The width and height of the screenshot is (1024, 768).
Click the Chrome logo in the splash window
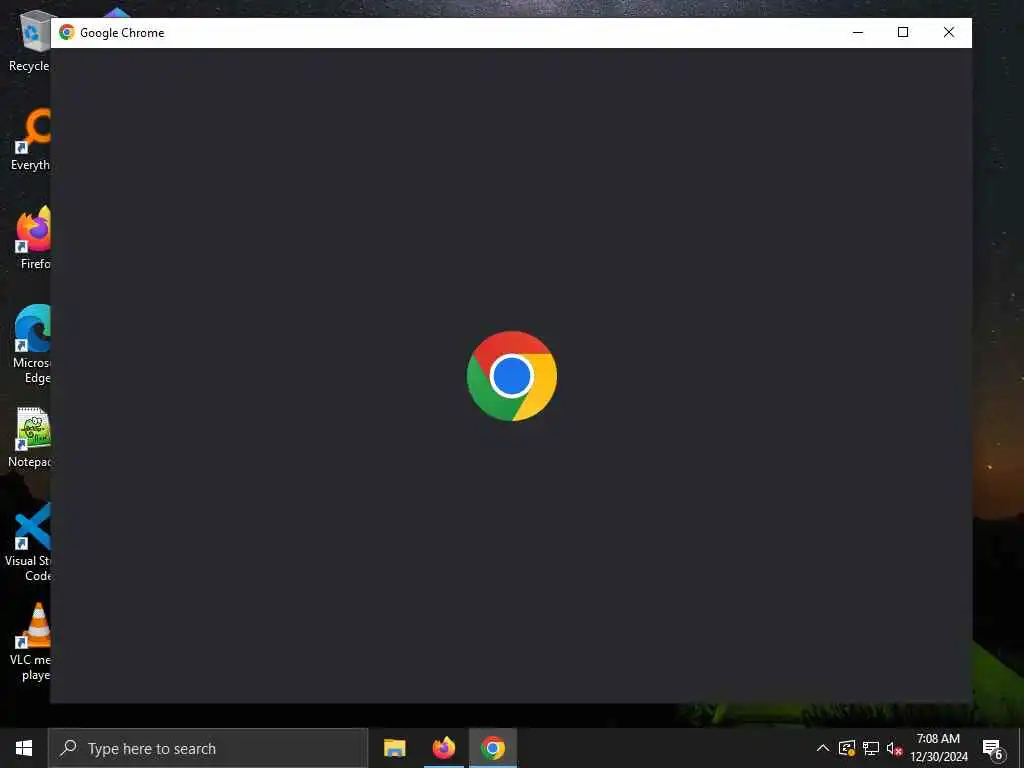click(511, 376)
